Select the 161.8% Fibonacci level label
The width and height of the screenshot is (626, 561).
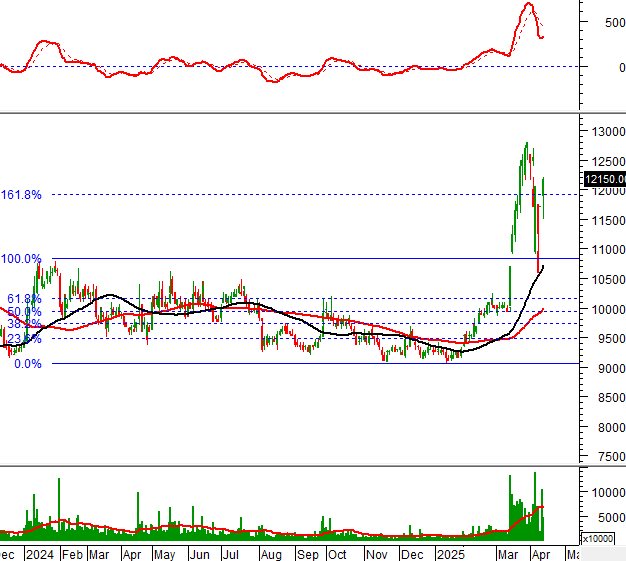(21, 195)
